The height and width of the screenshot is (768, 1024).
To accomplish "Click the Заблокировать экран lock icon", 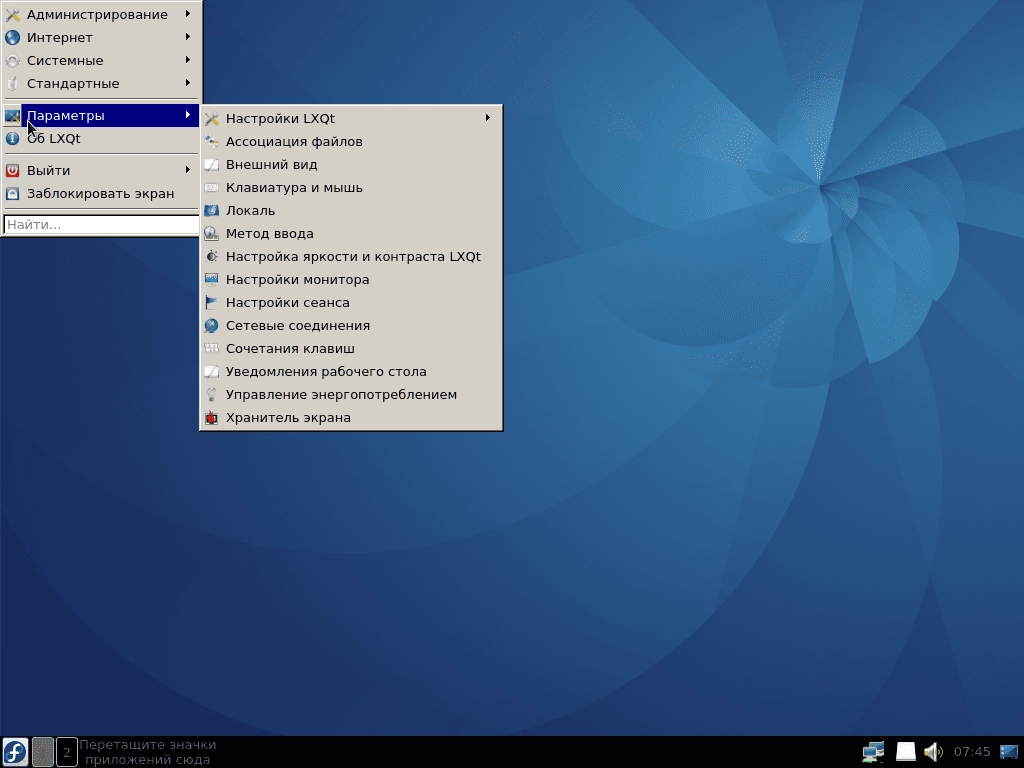I will 12,193.
